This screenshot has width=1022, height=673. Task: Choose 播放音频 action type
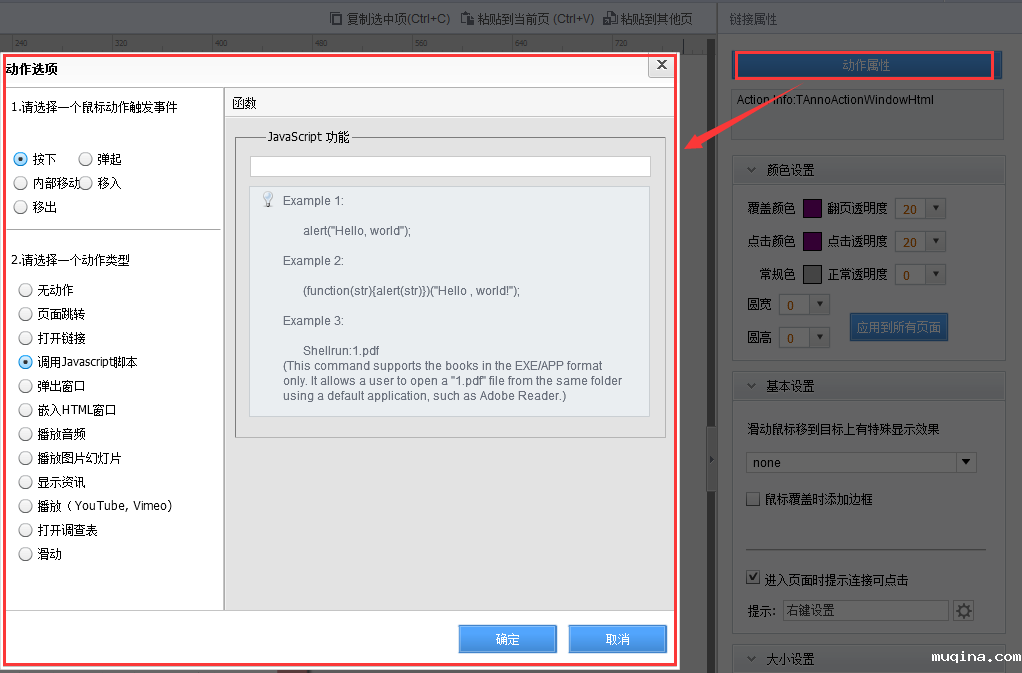[x=26, y=434]
